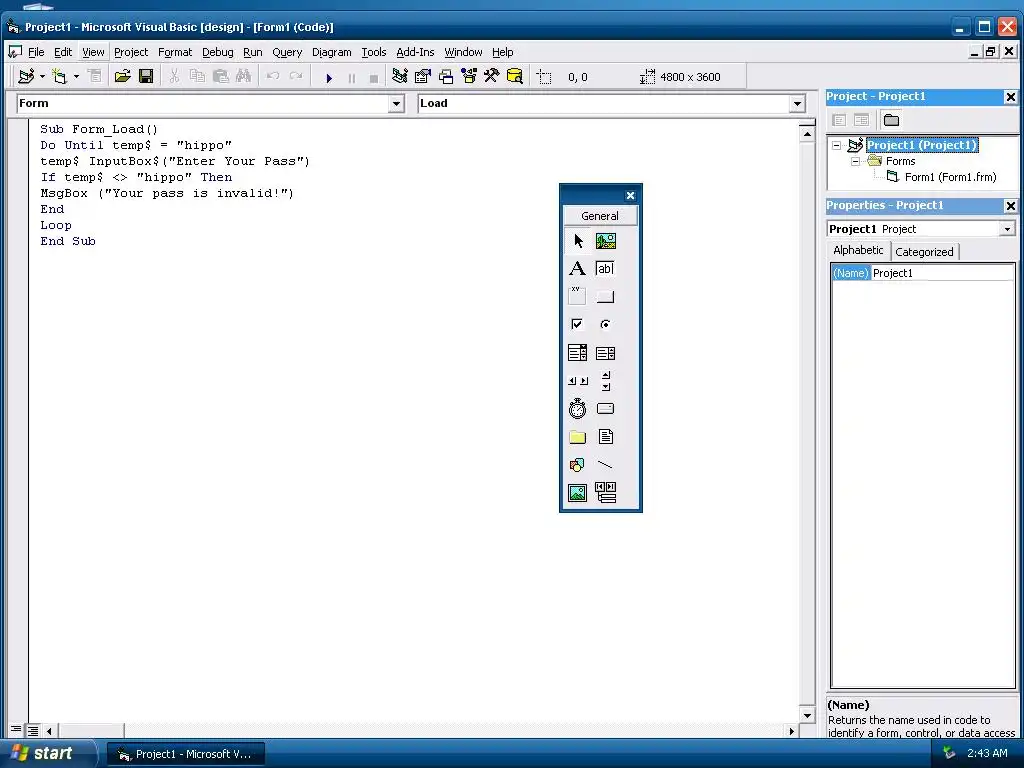Switch to Full Module View at code window bottom
Image resolution: width=1024 pixels, height=768 pixels.
coord(33,730)
